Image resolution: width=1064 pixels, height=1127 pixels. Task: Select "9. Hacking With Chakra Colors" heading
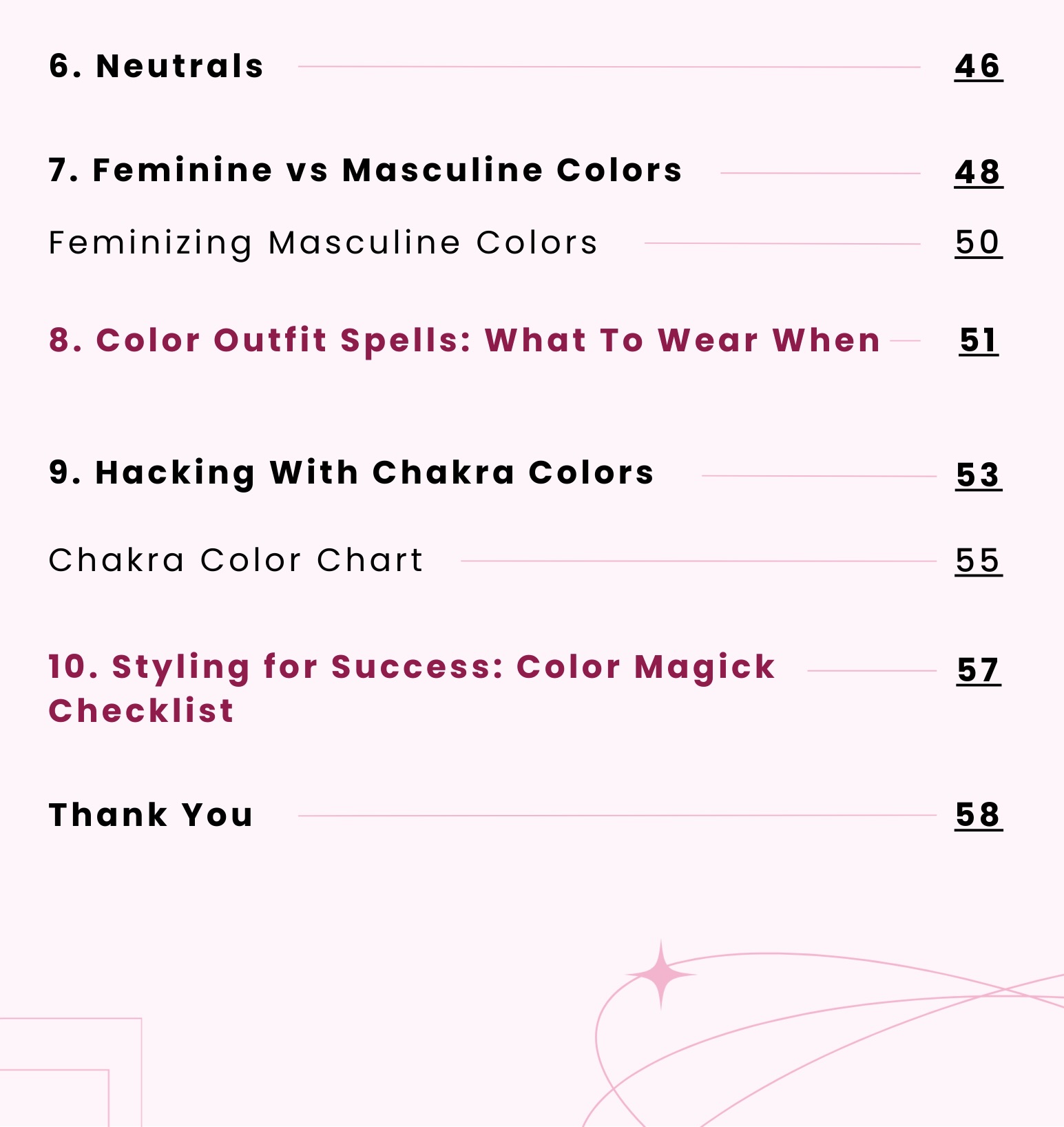tap(351, 473)
